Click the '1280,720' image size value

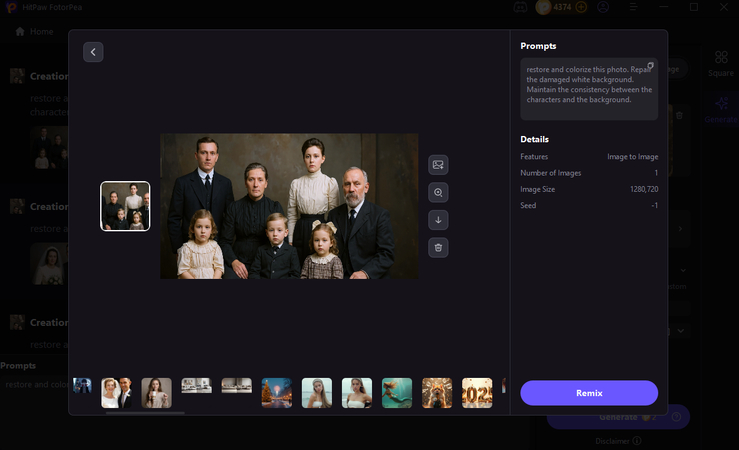(x=644, y=189)
